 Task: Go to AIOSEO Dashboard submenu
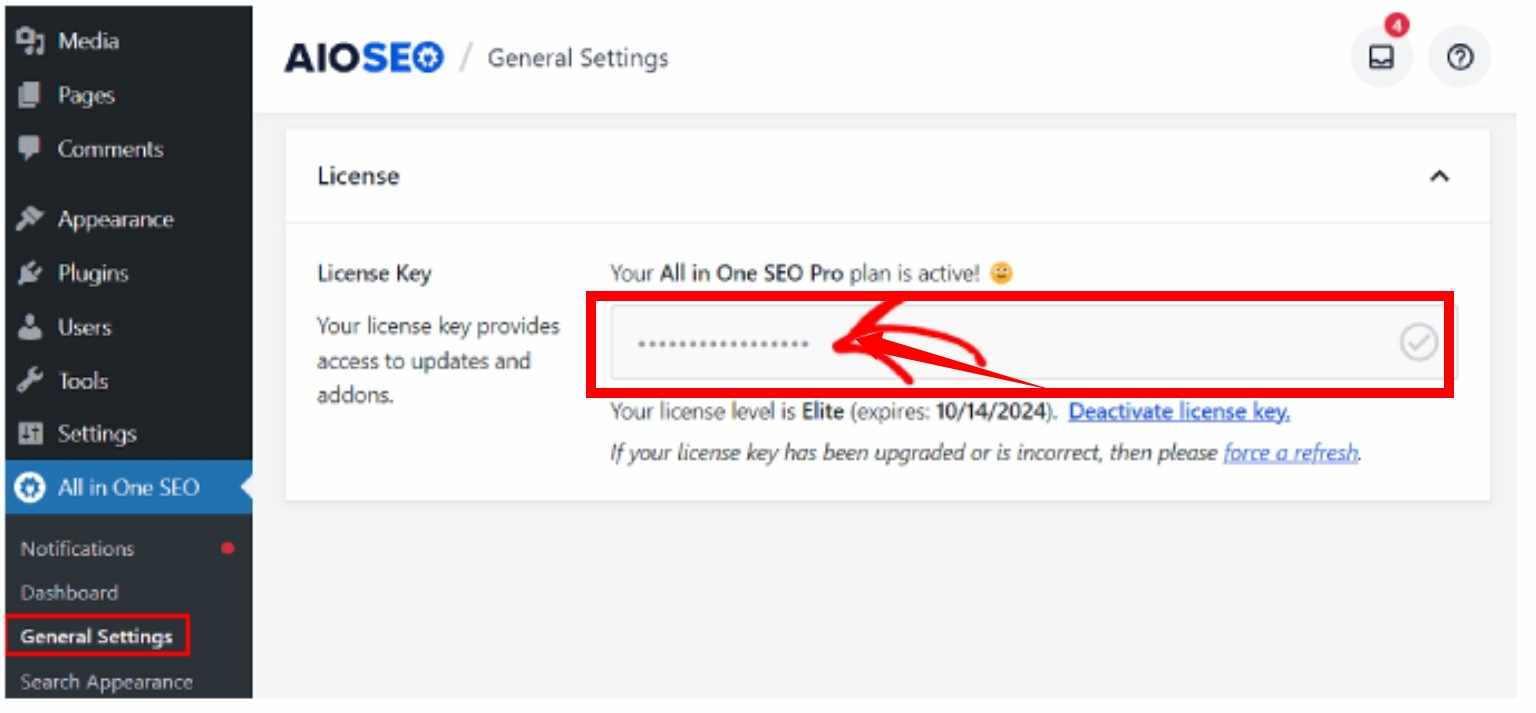pos(69,593)
